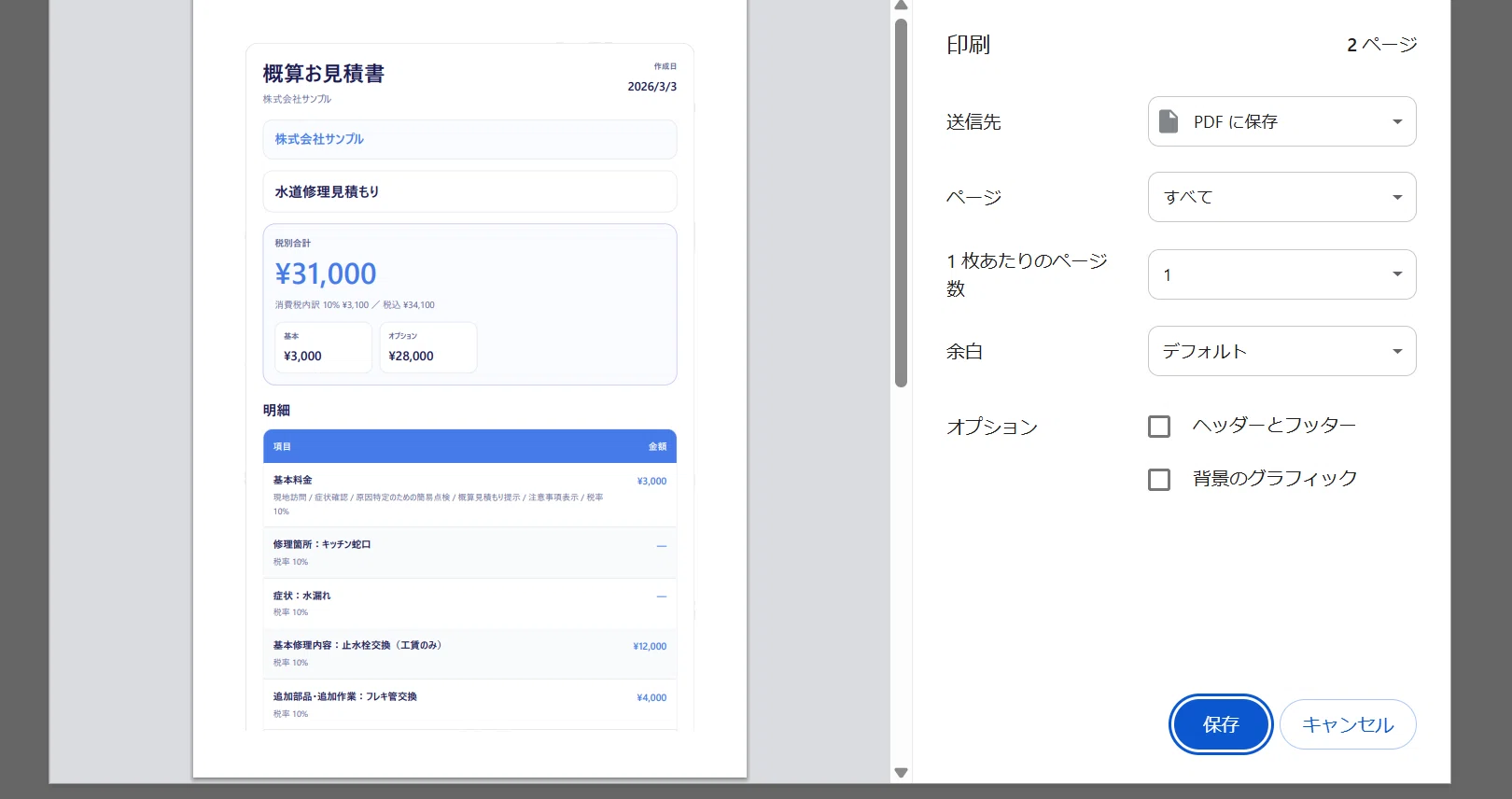The width and height of the screenshot is (1512, 799).
Task: Open the 余白 margins dropdown showing デフォルト
Action: click(1281, 351)
